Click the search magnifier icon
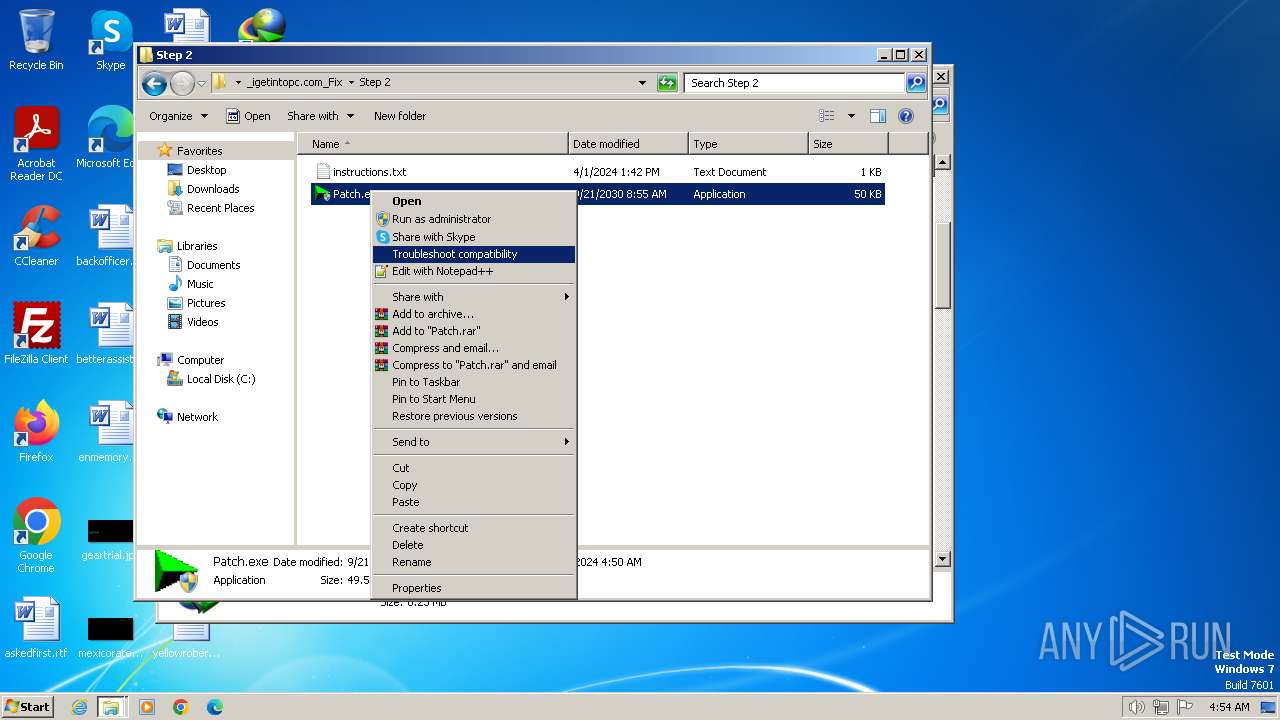Image resolution: width=1280 pixels, height=720 pixels. (x=915, y=83)
